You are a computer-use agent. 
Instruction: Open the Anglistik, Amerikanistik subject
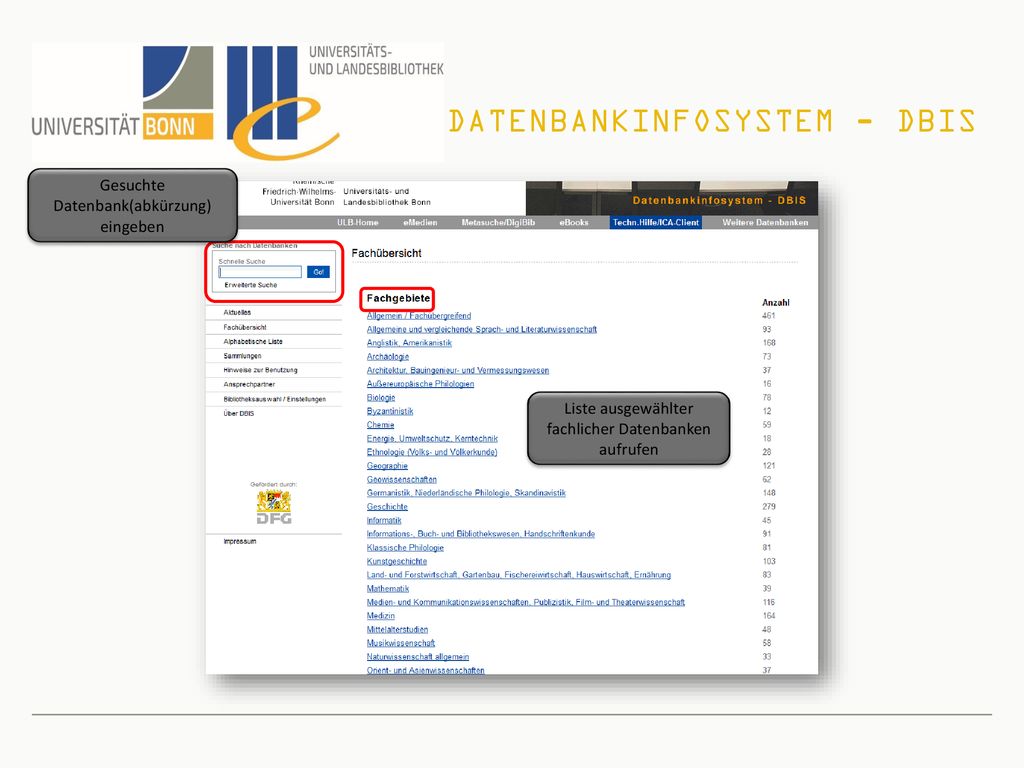(x=409, y=343)
